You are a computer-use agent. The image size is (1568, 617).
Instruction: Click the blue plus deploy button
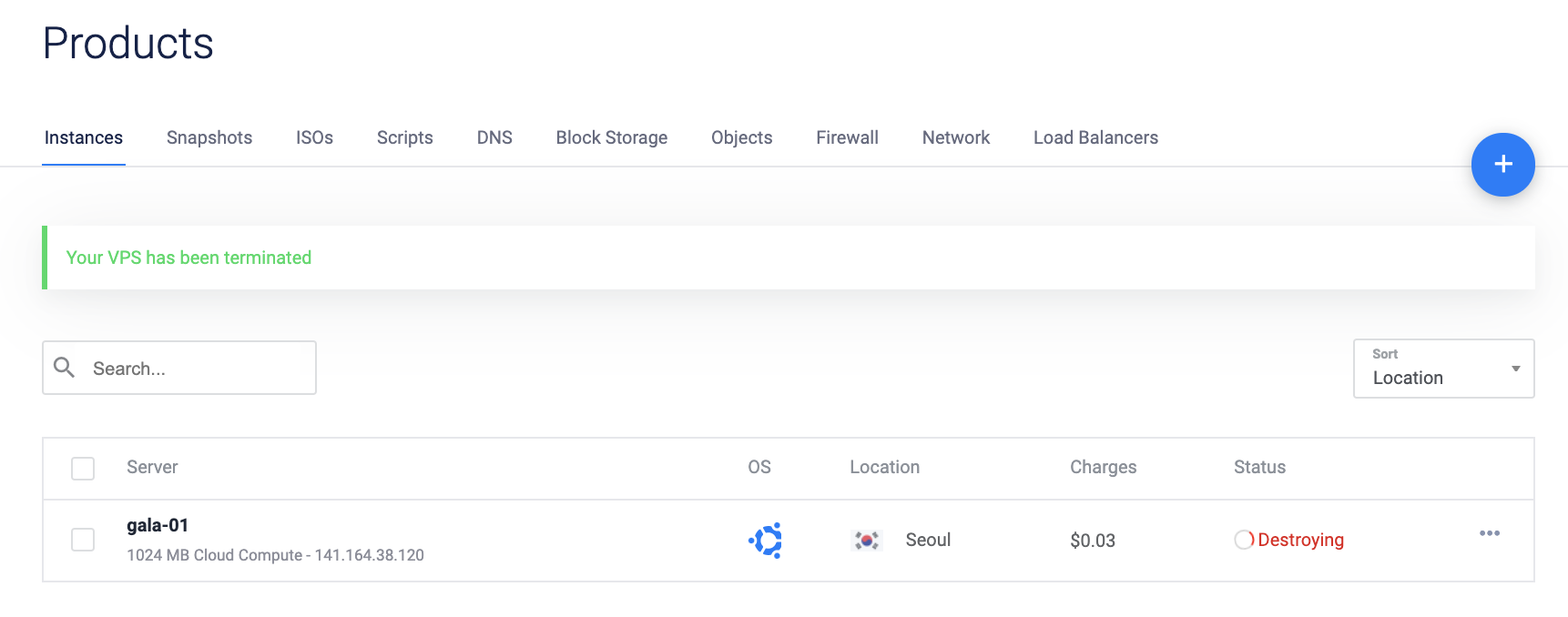pyautogui.click(x=1502, y=165)
